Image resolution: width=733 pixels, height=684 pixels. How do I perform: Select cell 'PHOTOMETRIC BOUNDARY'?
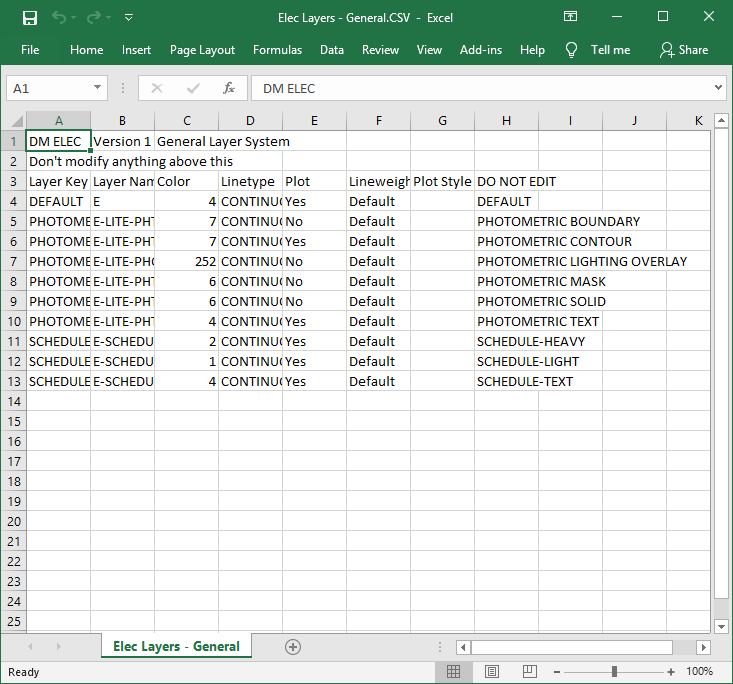tap(506, 221)
